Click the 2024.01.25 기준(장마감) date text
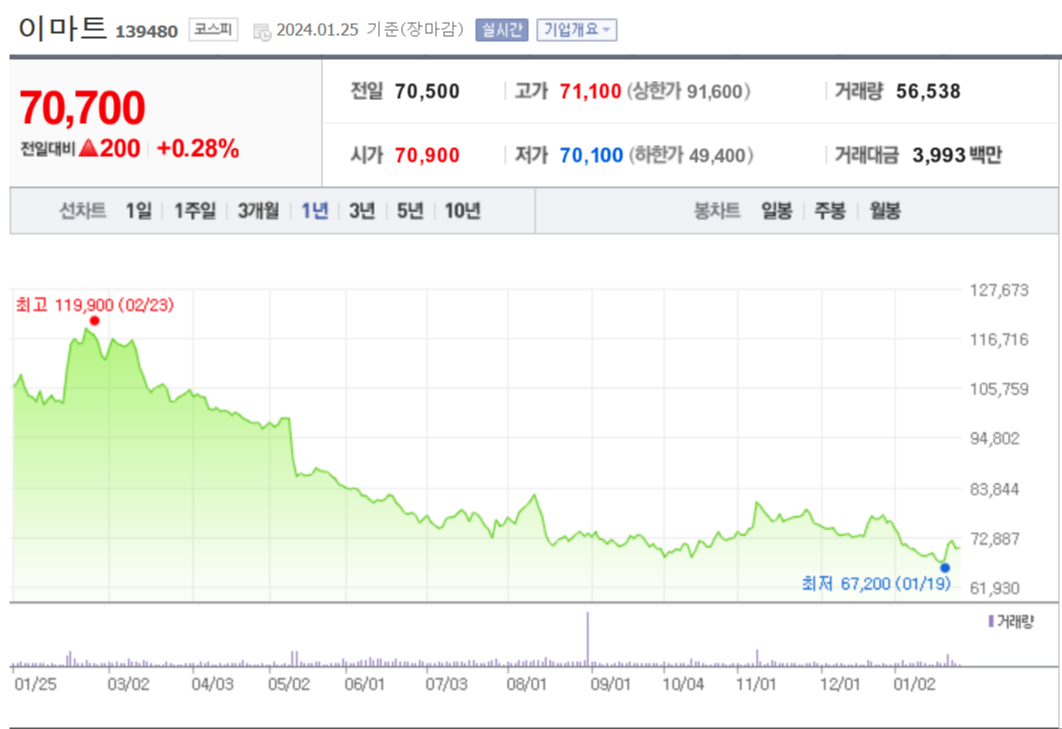The image size is (1062, 729). [x=370, y=30]
